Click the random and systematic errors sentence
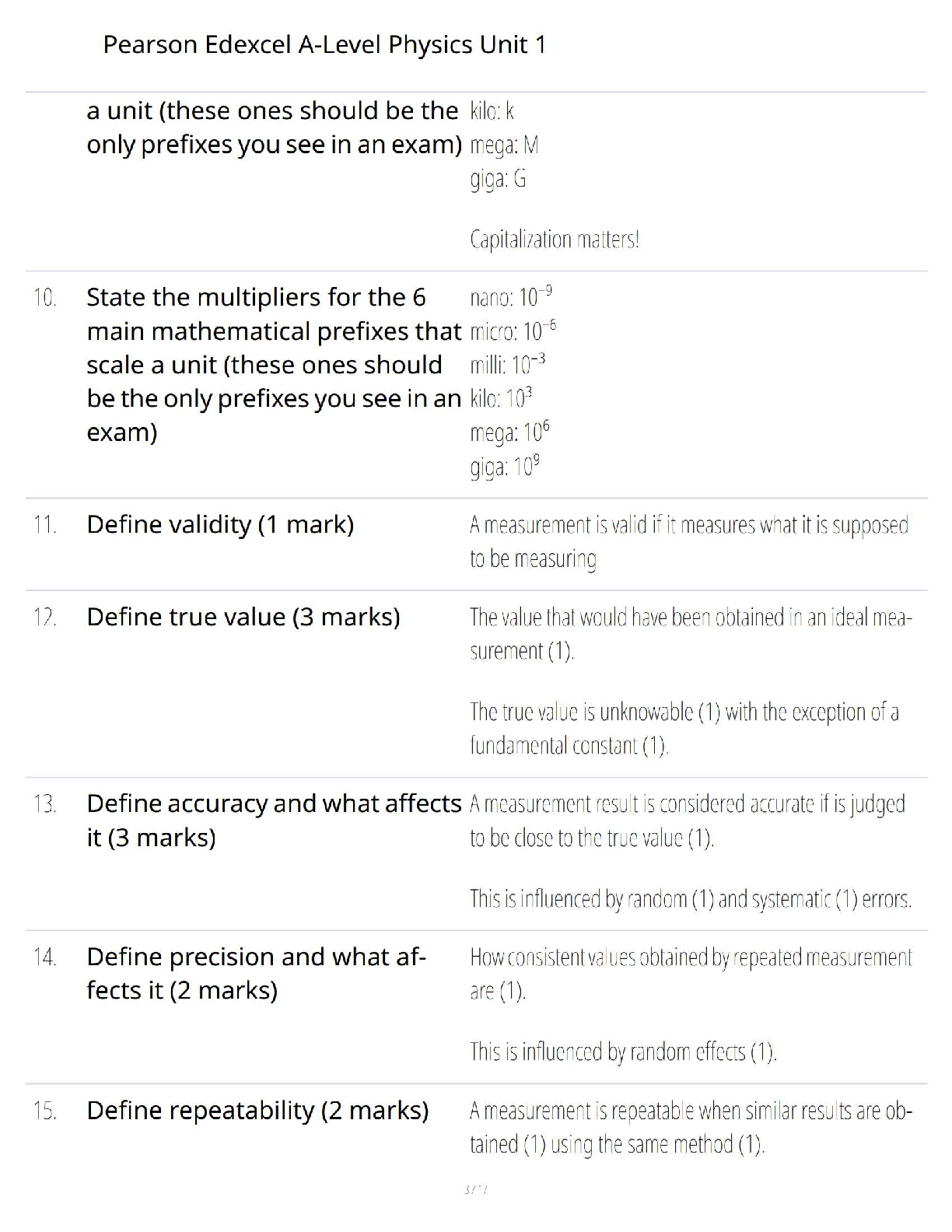The width and height of the screenshot is (952, 1232). pyautogui.click(x=691, y=899)
